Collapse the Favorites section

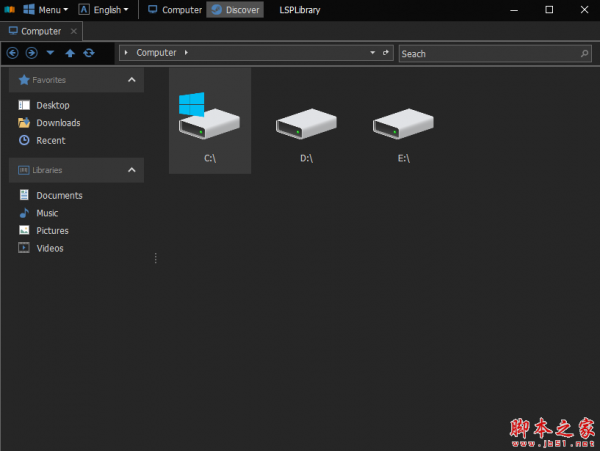point(132,80)
